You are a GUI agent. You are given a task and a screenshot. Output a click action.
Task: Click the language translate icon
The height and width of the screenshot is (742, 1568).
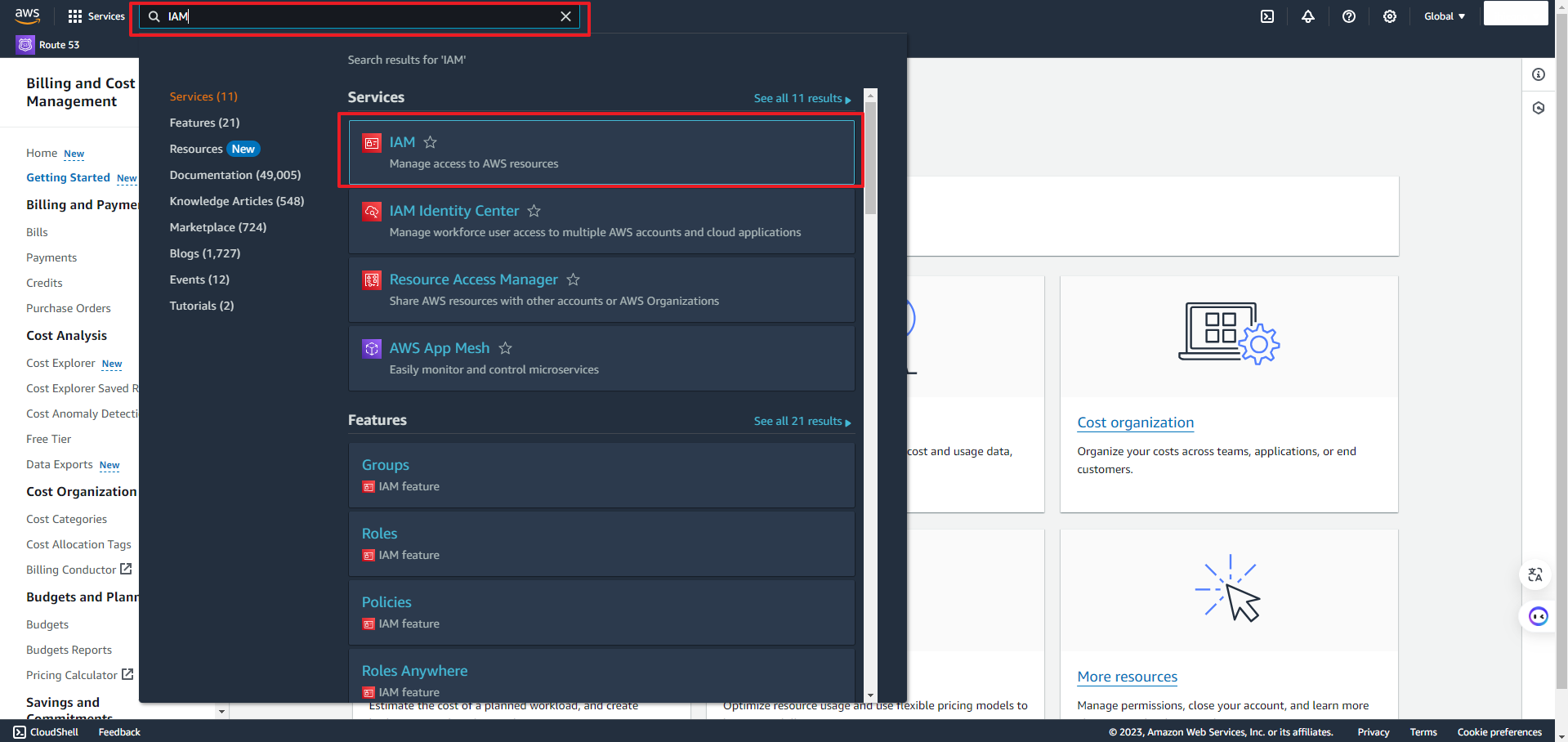[x=1535, y=574]
